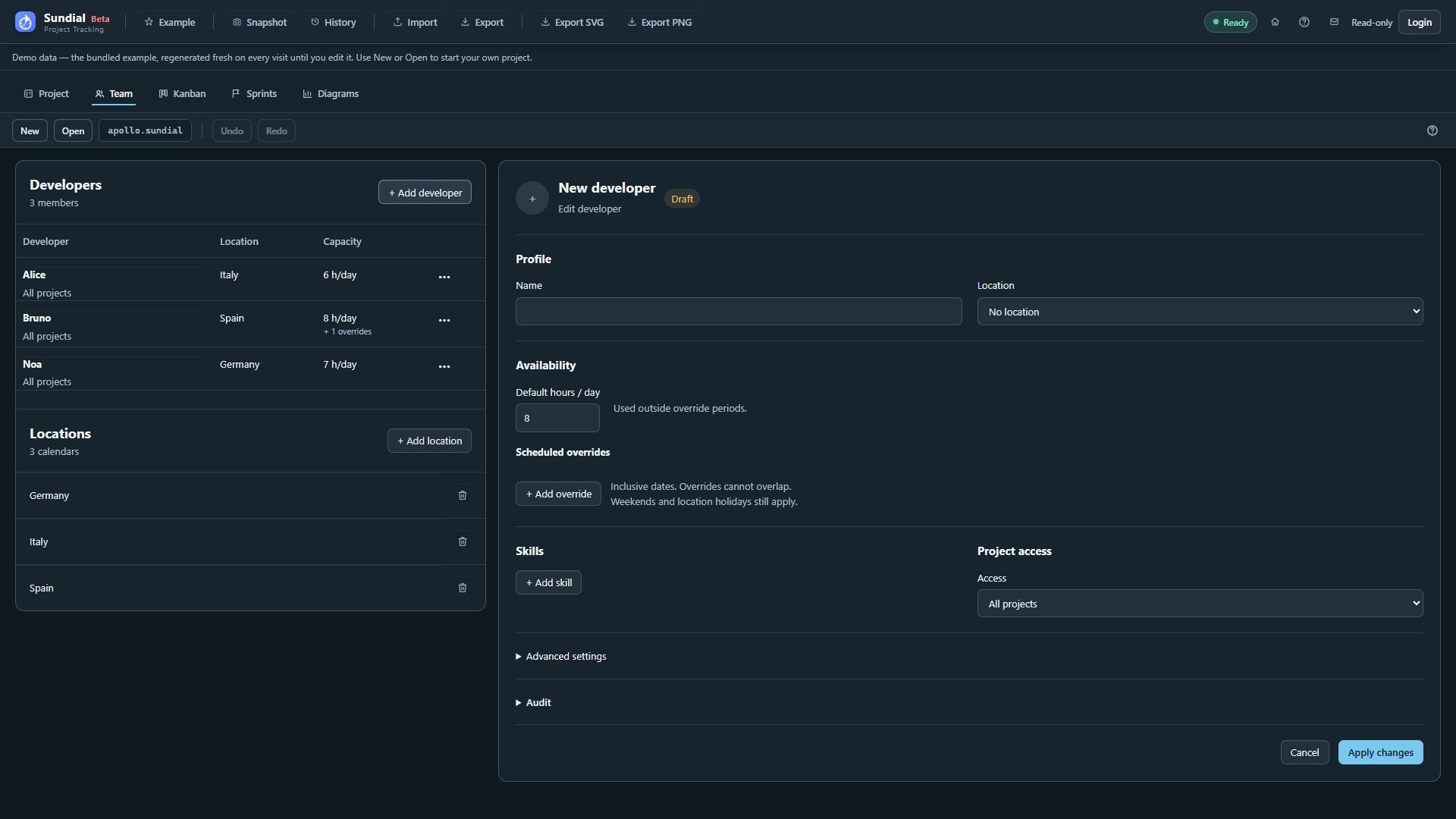Export diagram as SVG
This screenshot has width=1456, height=819.
click(573, 22)
